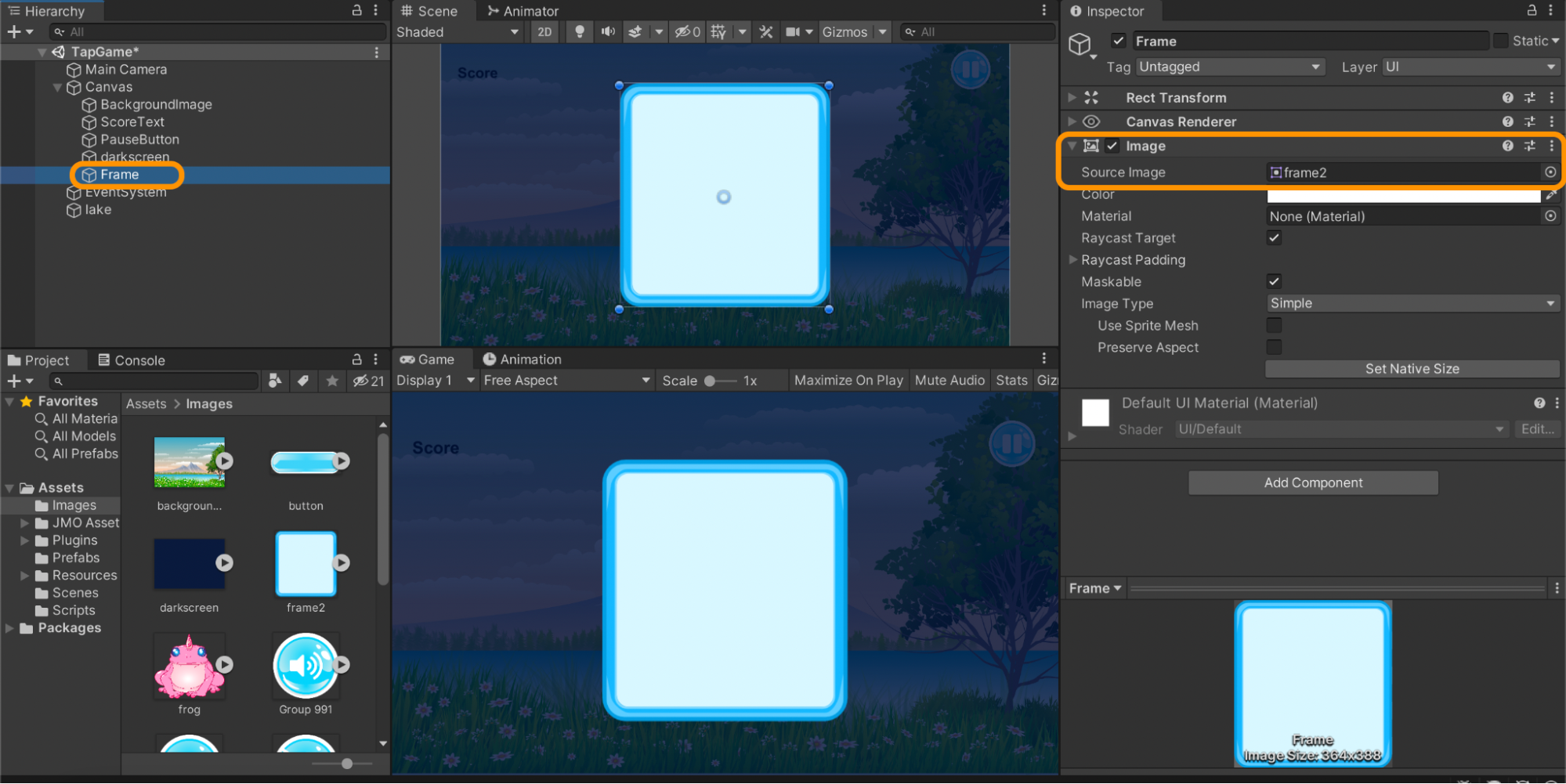
Task: Open the Tag Untagged dropdown
Action: (x=1230, y=67)
